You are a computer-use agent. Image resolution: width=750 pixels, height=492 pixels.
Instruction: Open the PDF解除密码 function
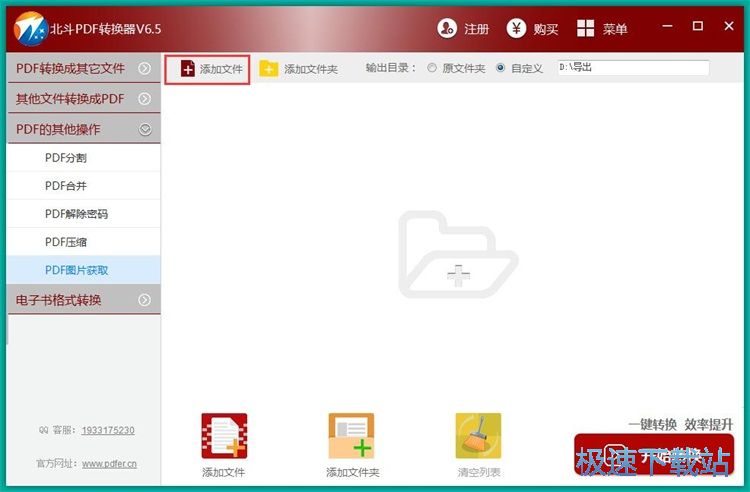click(x=84, y=214)
